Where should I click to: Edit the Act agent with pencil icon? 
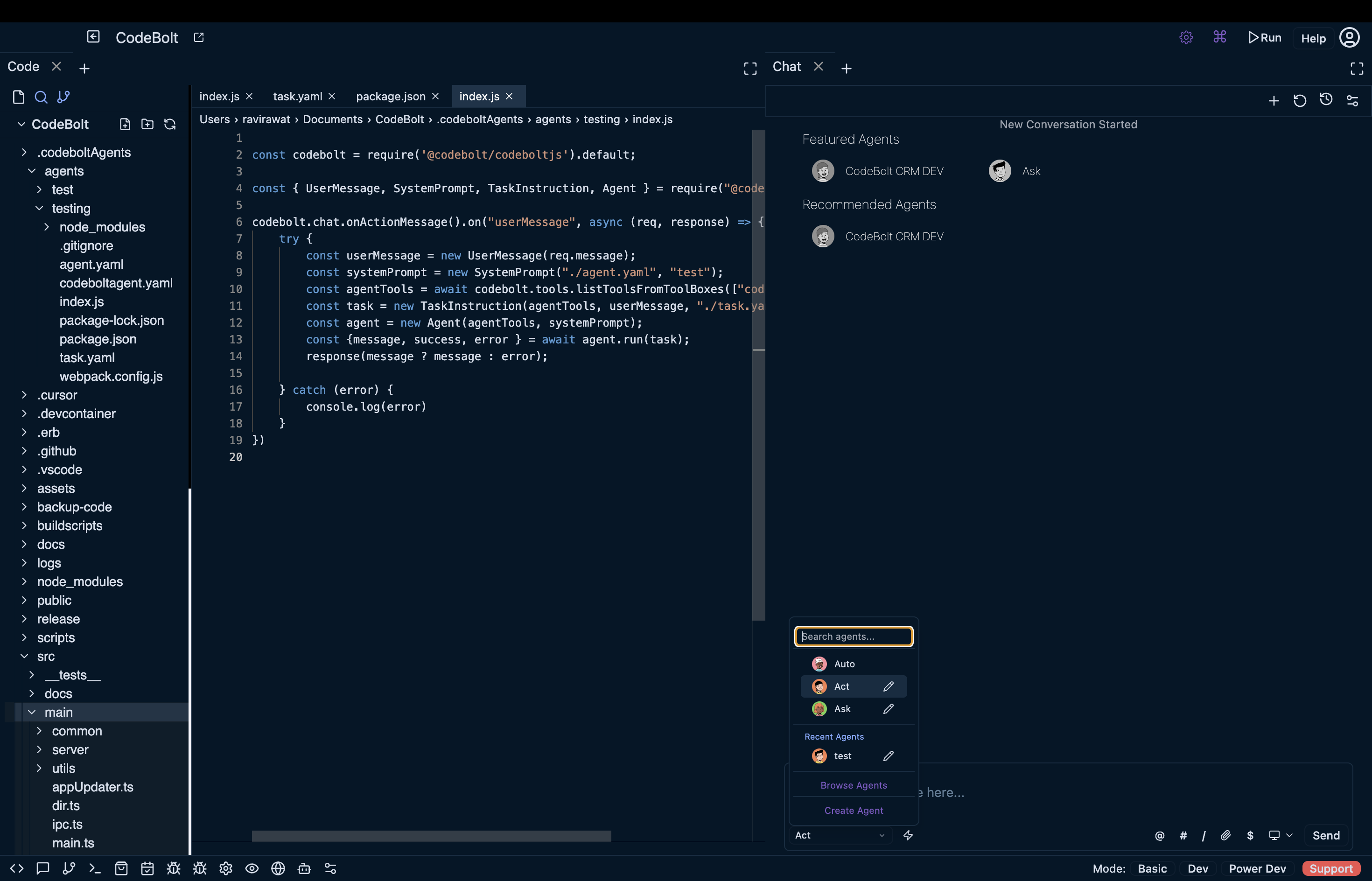889,686
